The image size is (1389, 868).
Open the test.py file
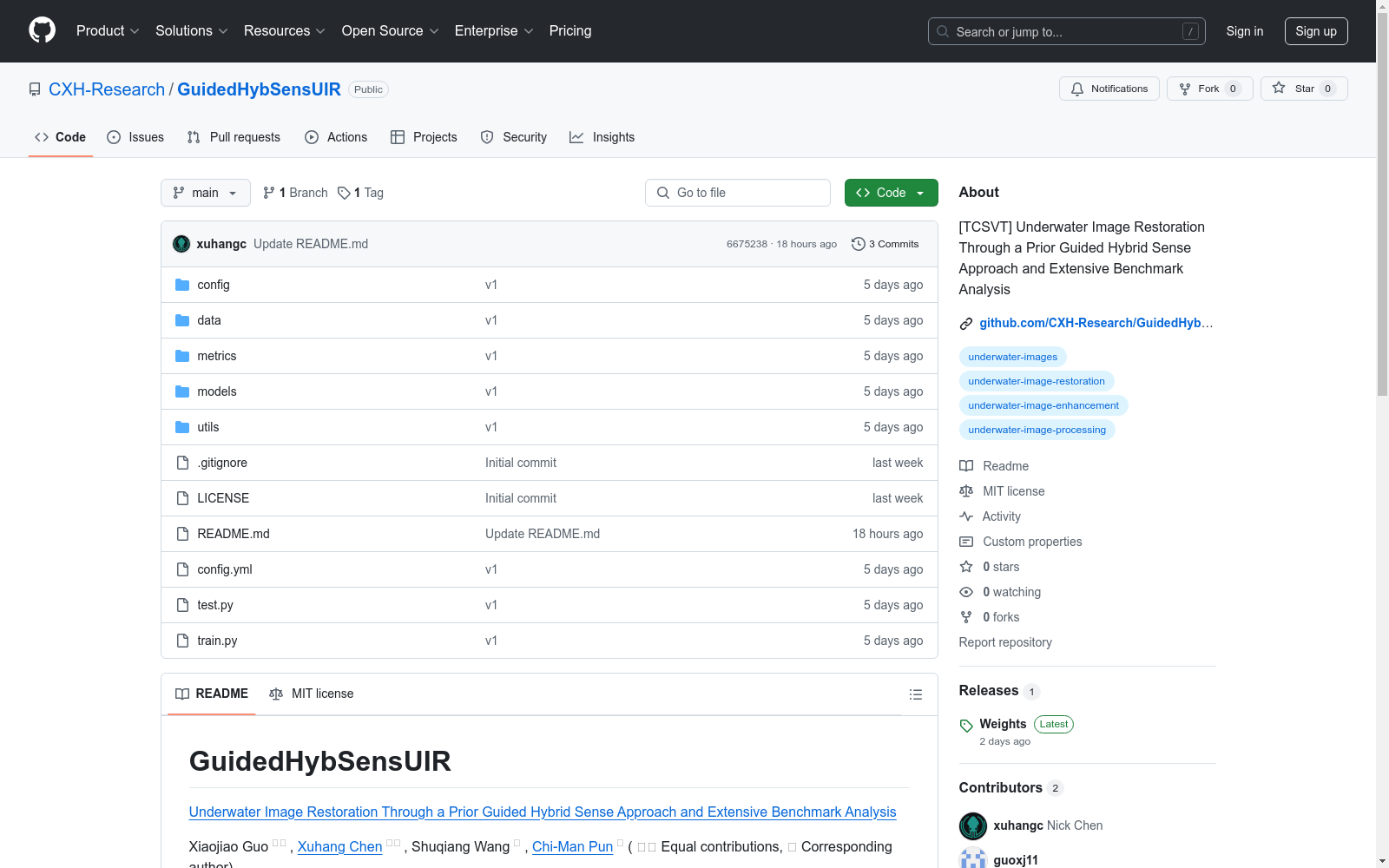point(215,605)
